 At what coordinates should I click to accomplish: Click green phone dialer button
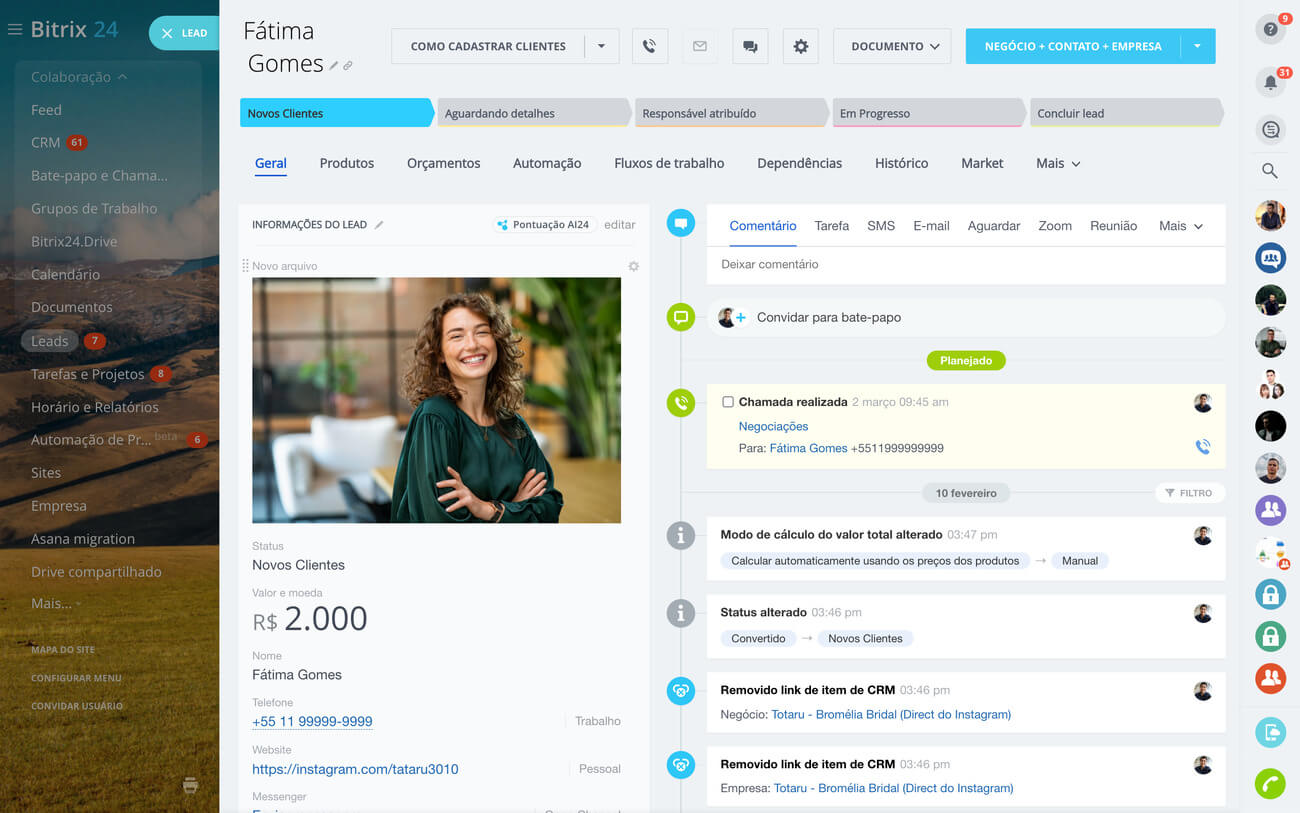click(1270, 783)
